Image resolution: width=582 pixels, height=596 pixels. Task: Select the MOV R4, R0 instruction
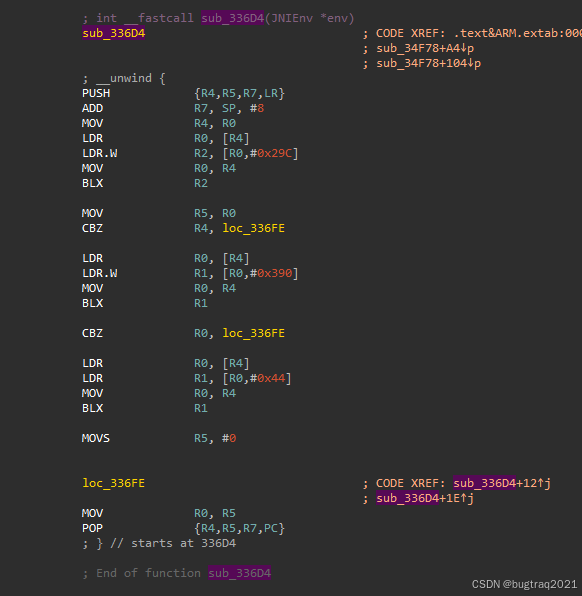(159, 123)
